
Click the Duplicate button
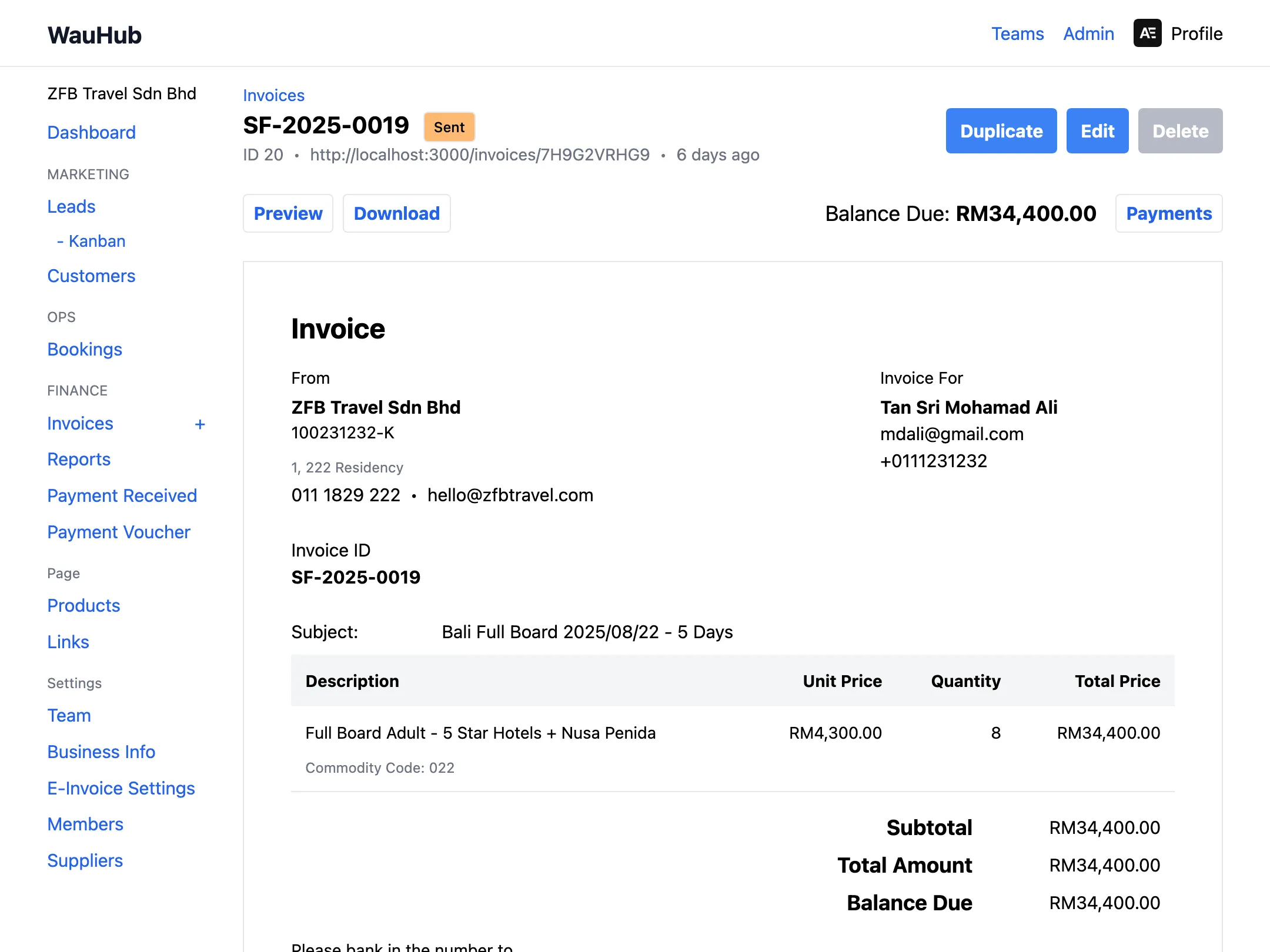tap(1001, 130)
